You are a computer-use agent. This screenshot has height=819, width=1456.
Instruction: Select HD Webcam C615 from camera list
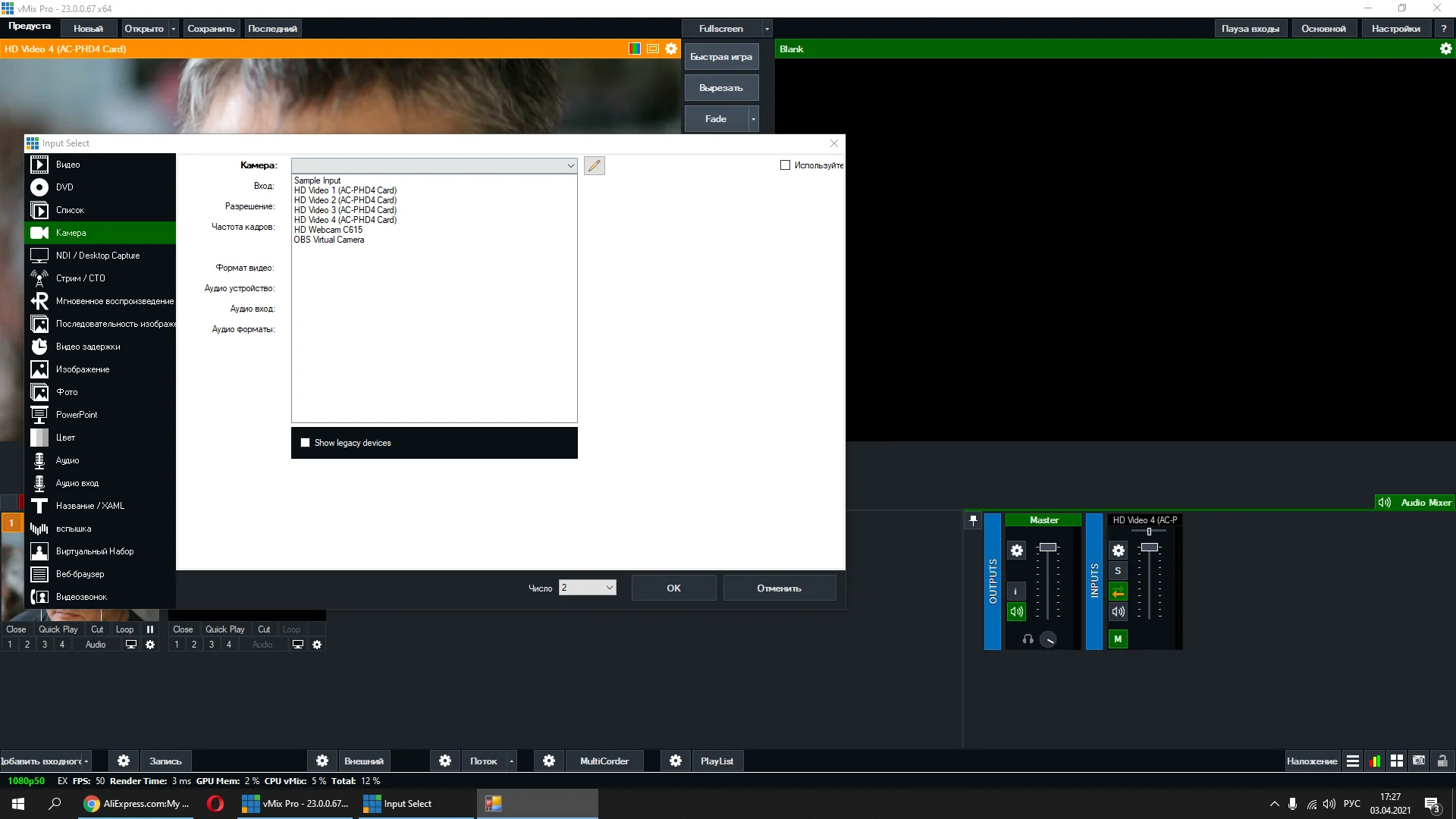[328, 230]
